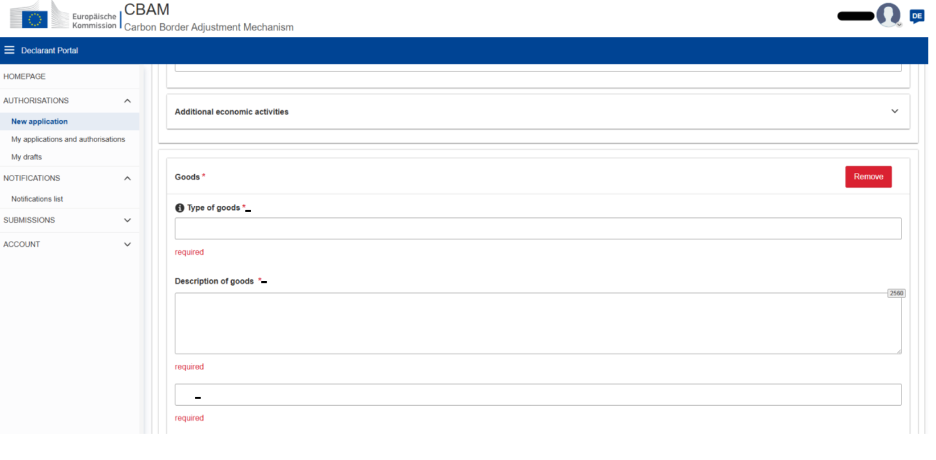
Task: Open My applications and authorisations
Action: (68, 139)
